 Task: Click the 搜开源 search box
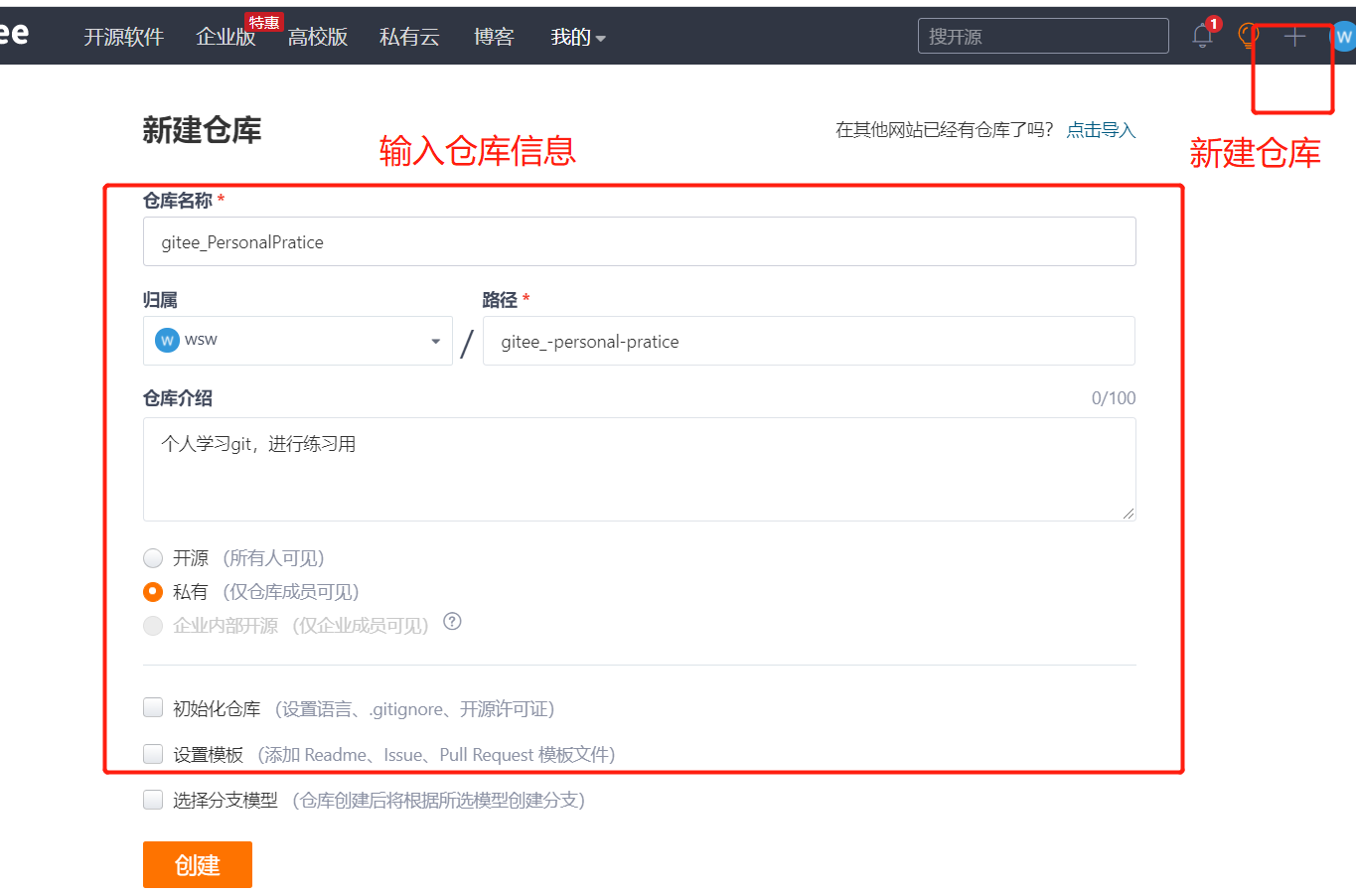pos(1043,36)
